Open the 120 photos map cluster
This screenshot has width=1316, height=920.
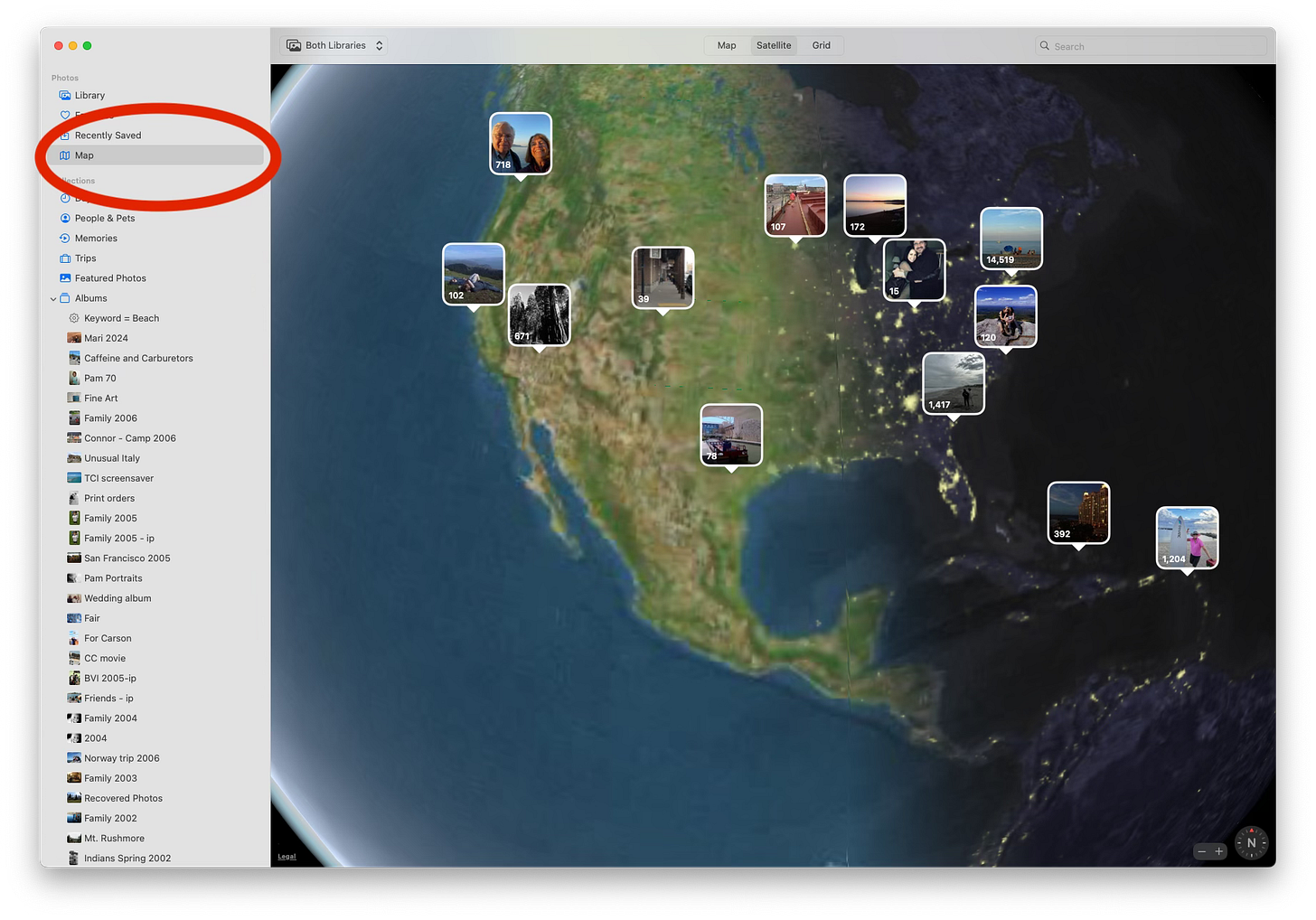(1006, 317)
